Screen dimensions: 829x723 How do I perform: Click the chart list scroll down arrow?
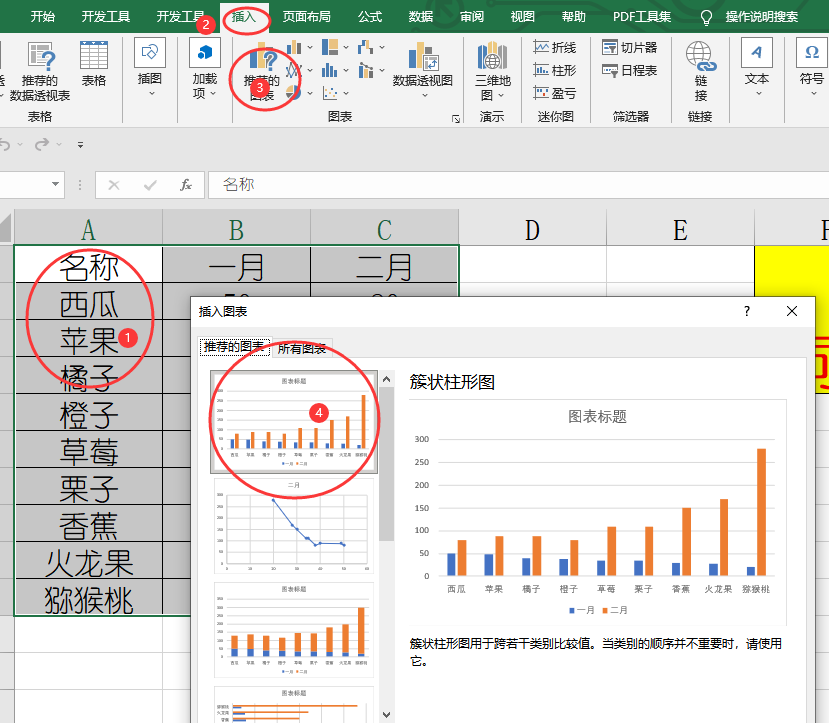pyautogui.click(x=386, y=715)
